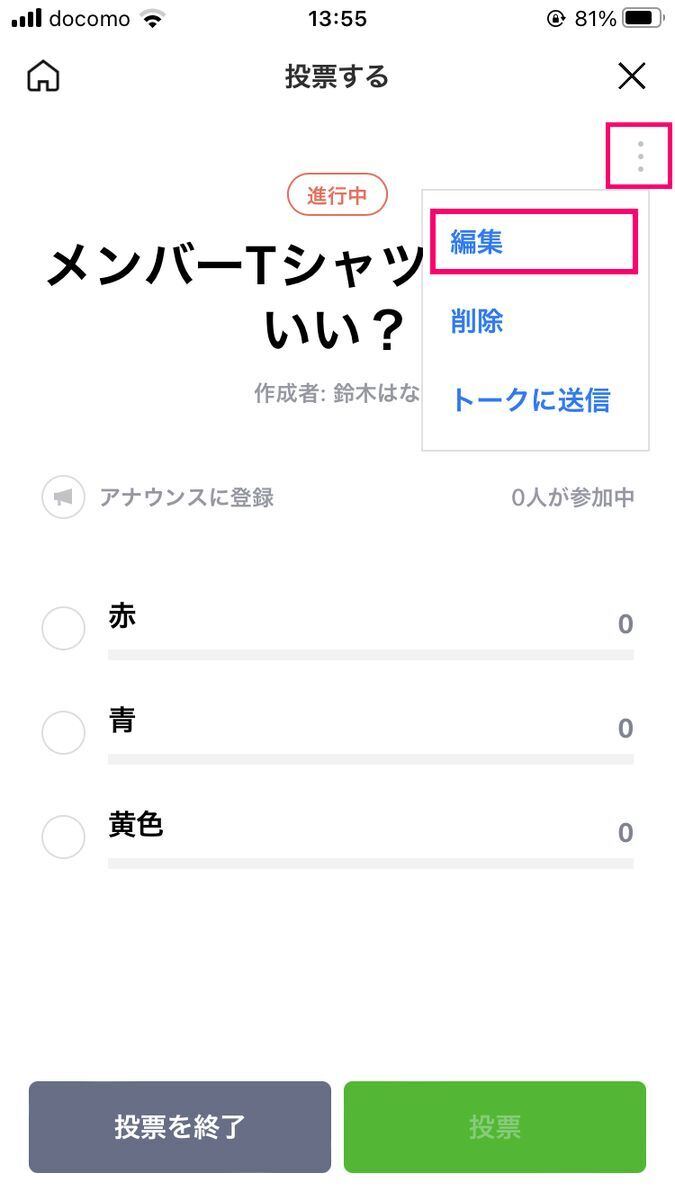Select the 青 poll option radio button
The width and height of the screenshot is (675, 1200).
[x=63, y=732]
